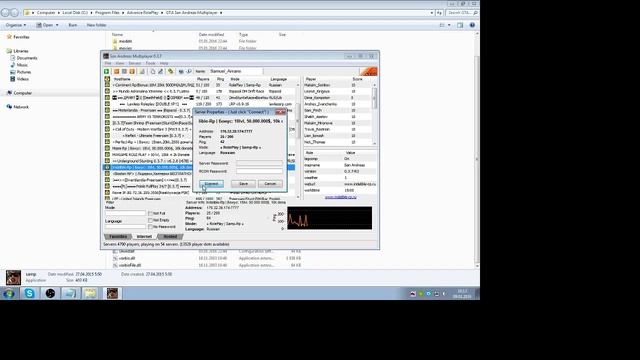640x360 pixels.
Task: Click the RCON Password field
Action: (x=259, y=171)
